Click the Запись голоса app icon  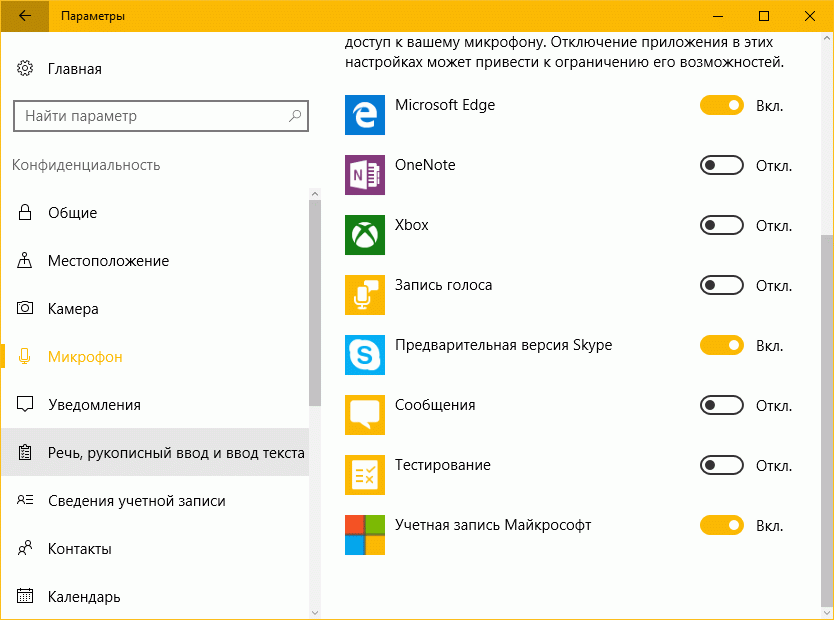(x=365, y=295)
